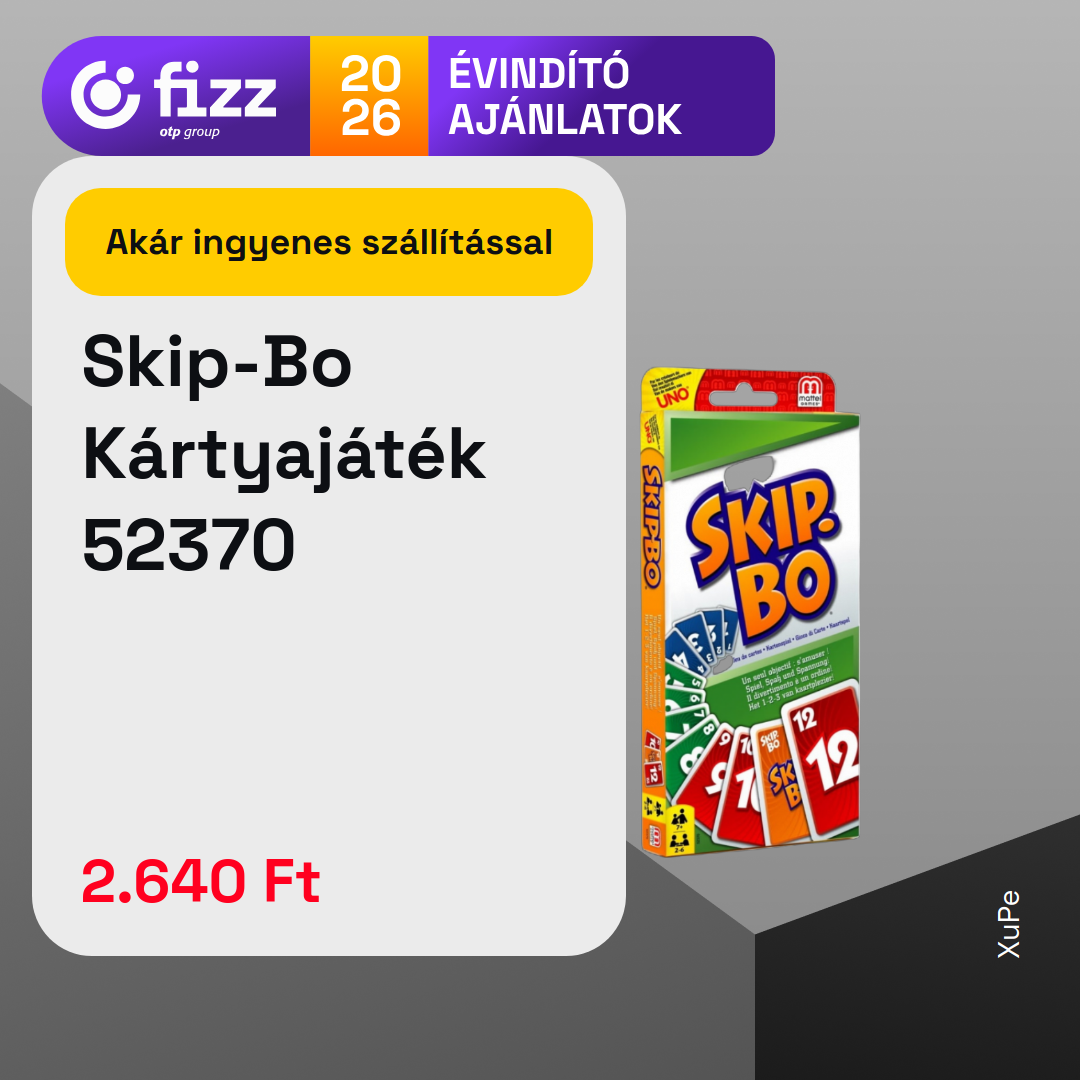
Task: Open the Skip-Bo Kártyajáték 52370 product title
Action: [284, 453]
